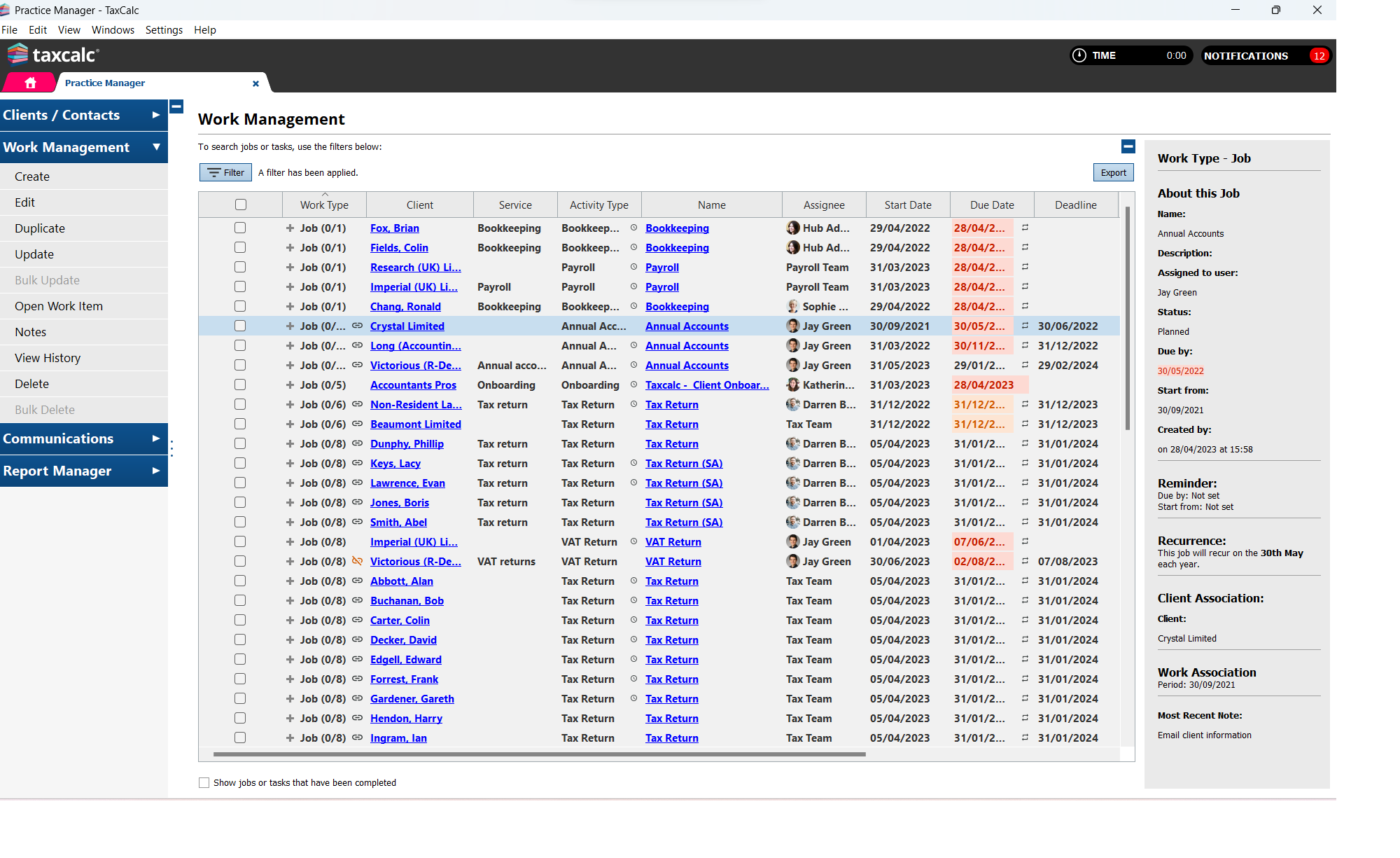
Task: Select Duplicate in Work Management sidebar
Action: [40, 228]
